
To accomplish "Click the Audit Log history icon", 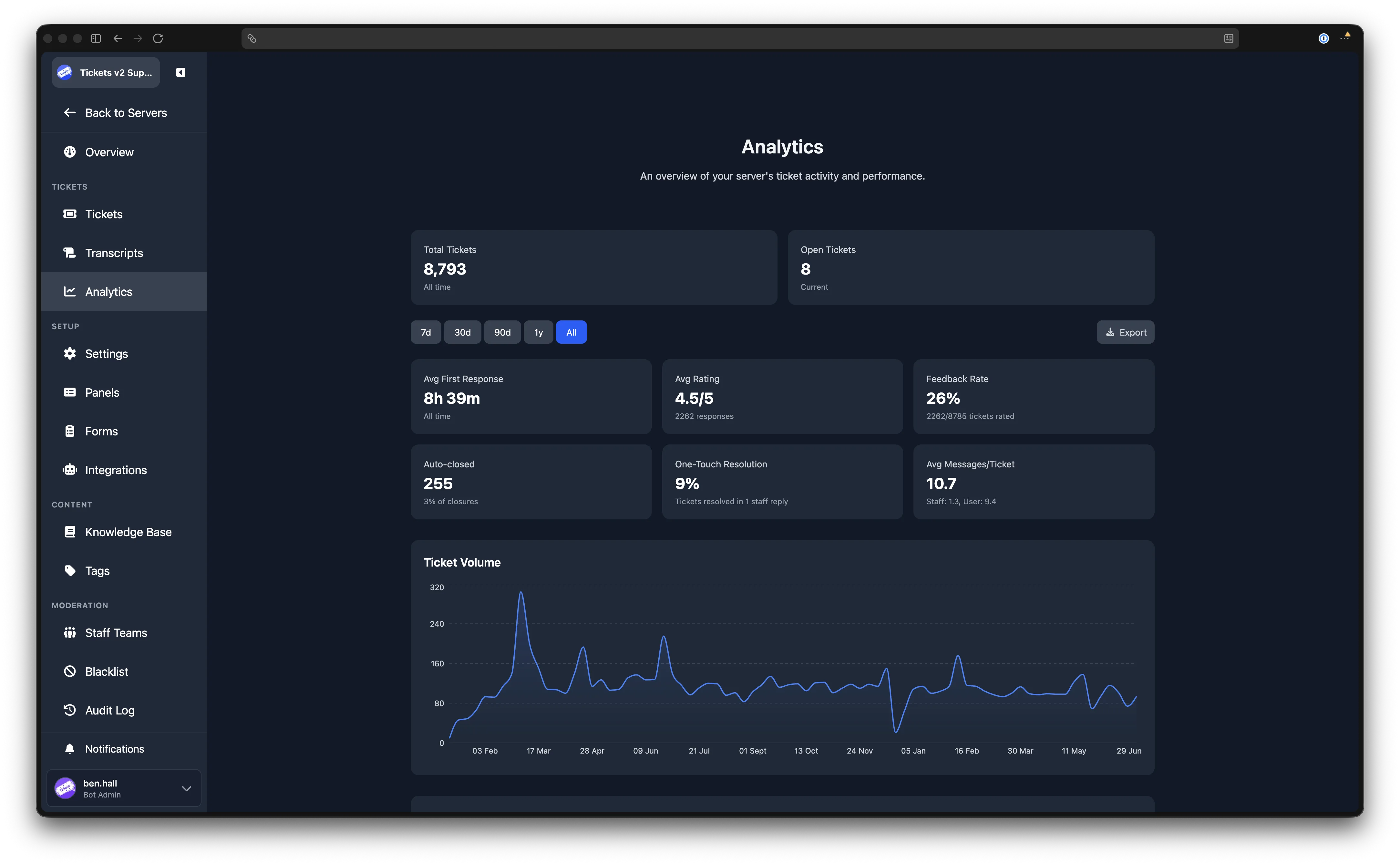I will (x=70, y=710).
